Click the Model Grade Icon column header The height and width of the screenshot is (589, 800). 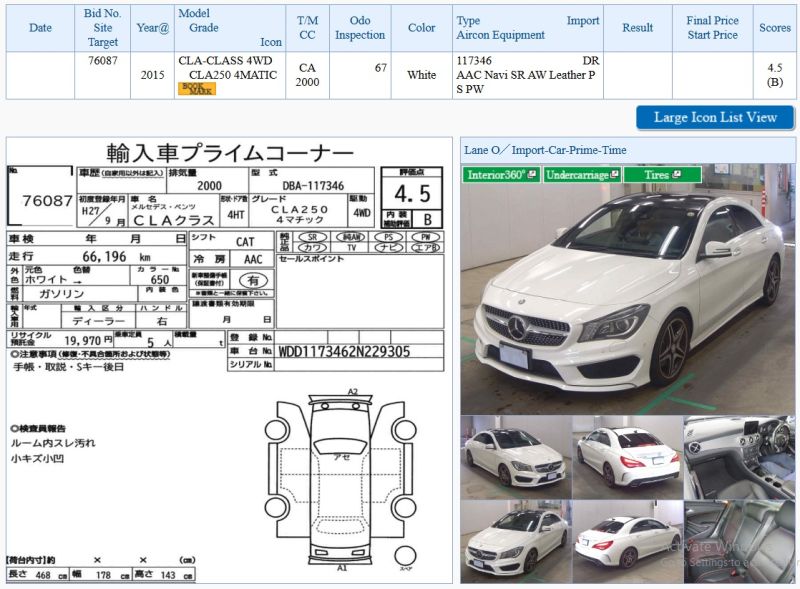pos(230,28)
